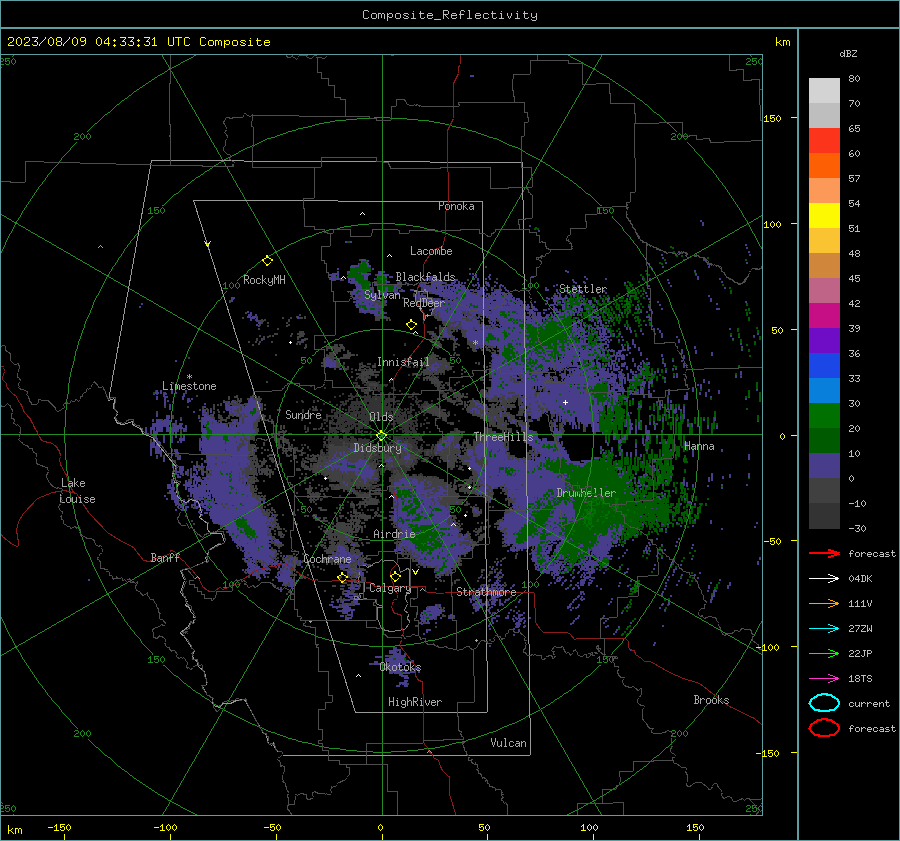This screenshot has width=900, height=841.
Task: Click the Limestone label on the map
Action: pyautogui.click(x=189, y=386)
